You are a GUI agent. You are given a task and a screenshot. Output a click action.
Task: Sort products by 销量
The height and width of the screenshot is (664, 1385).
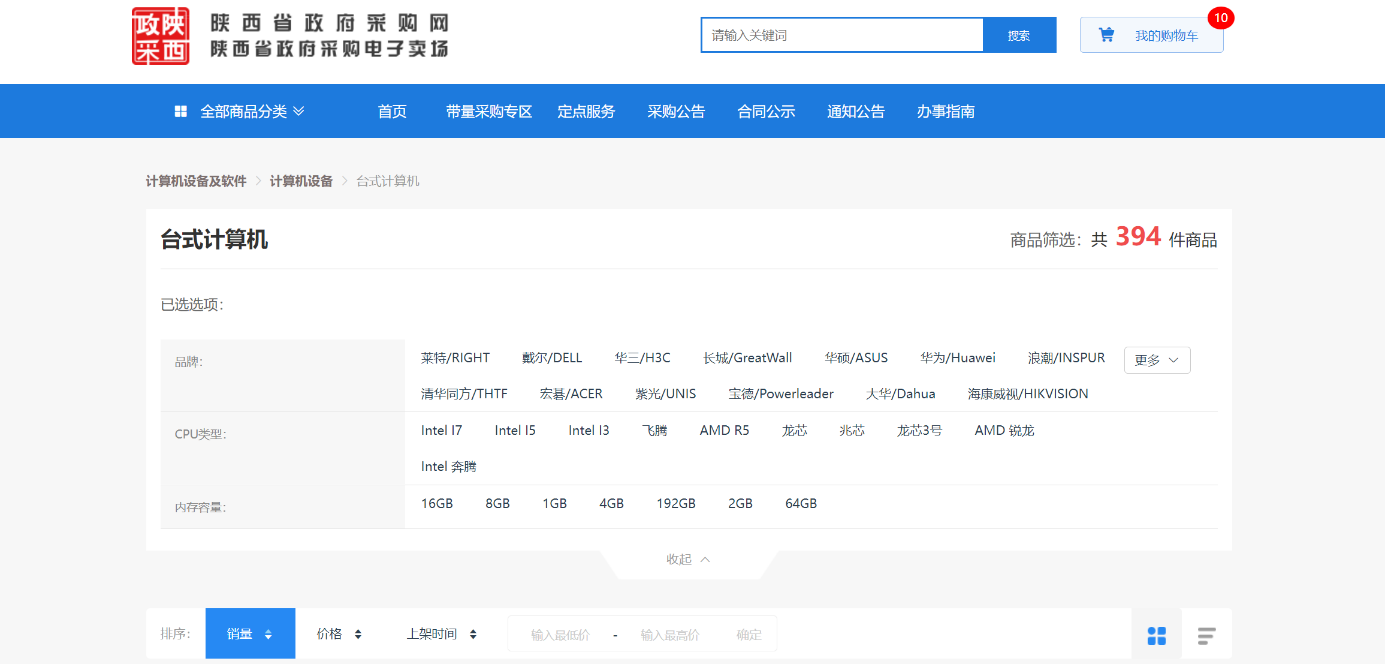click(x=250, y=634)
